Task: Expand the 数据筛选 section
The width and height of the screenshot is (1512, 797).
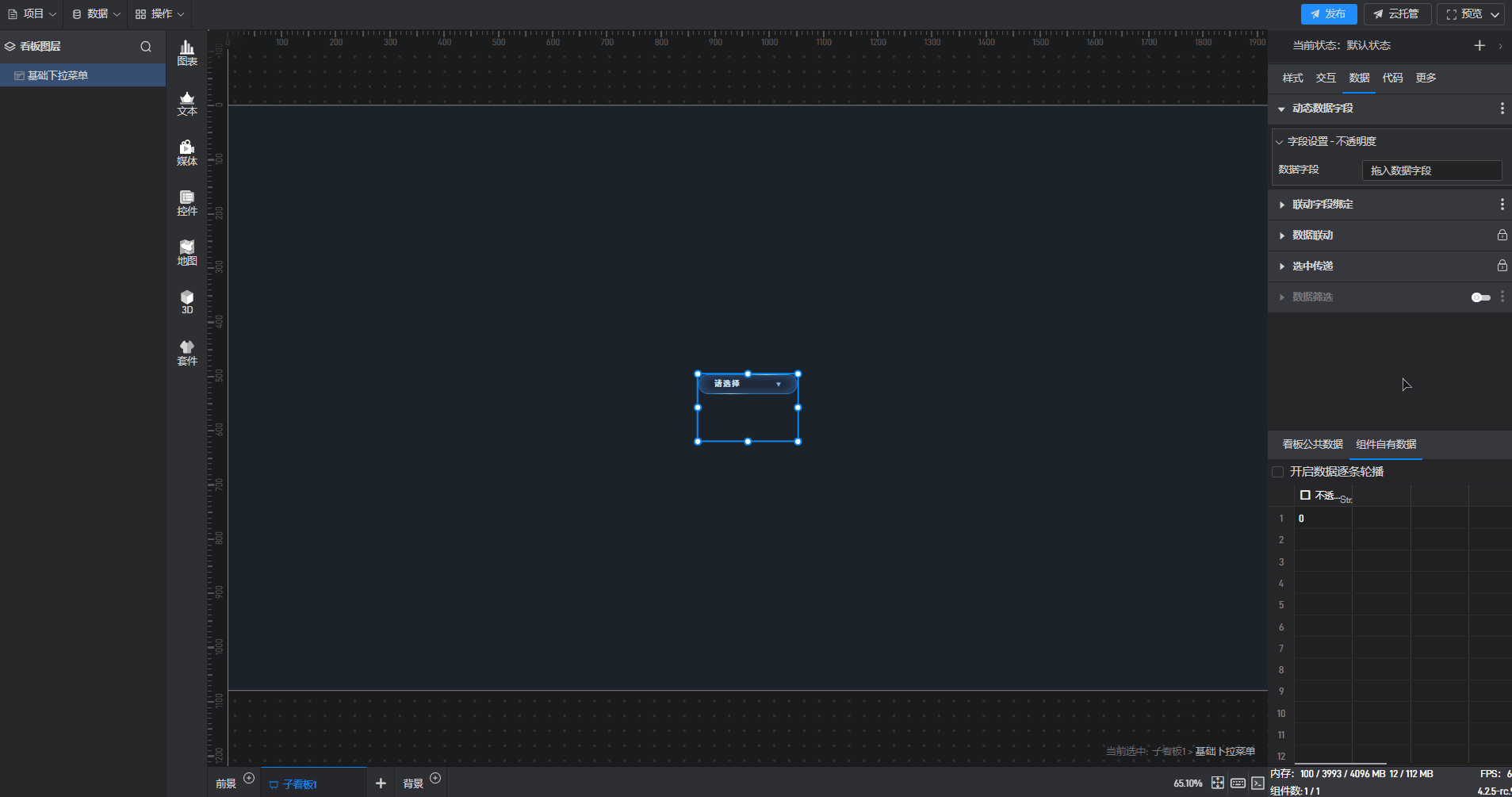Action: (1281, 297)
